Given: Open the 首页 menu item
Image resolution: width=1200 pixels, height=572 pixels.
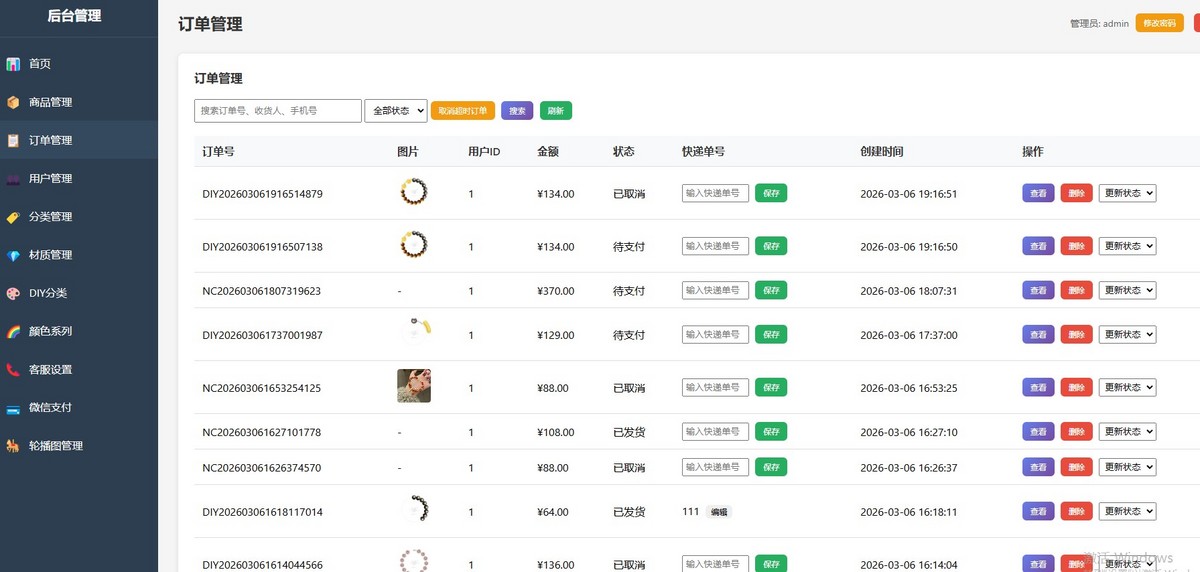Looking at the screenshot, I should [79, 64].
